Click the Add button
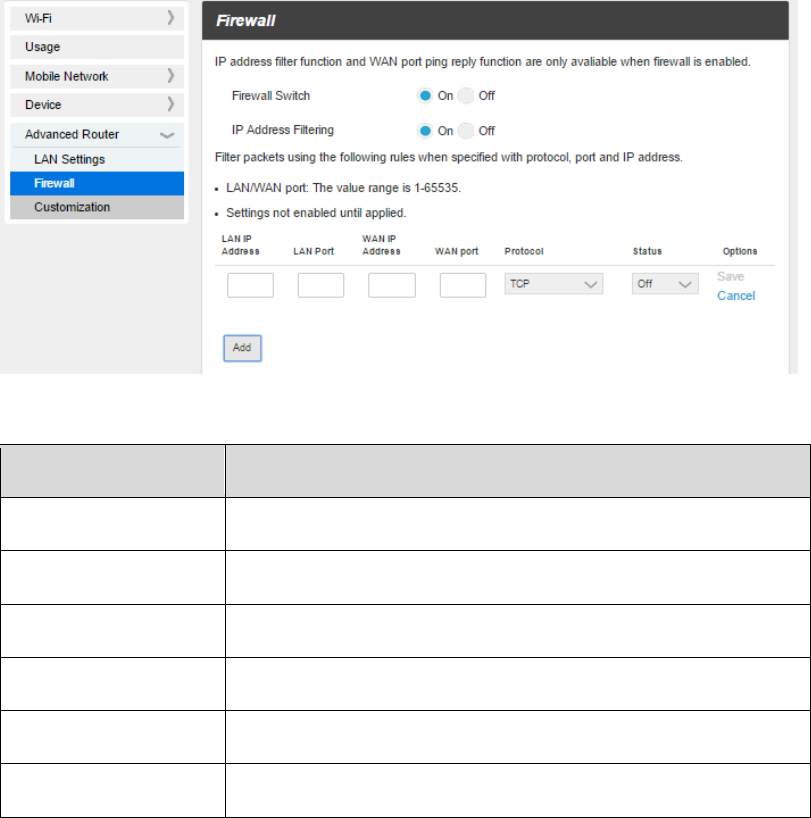 click(242, 347)
